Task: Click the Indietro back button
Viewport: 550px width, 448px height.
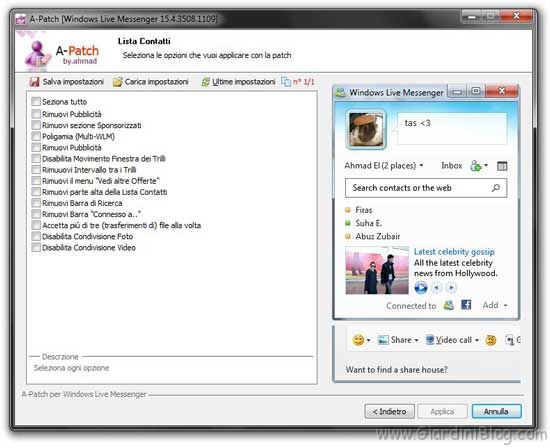Action: (389, 411)
